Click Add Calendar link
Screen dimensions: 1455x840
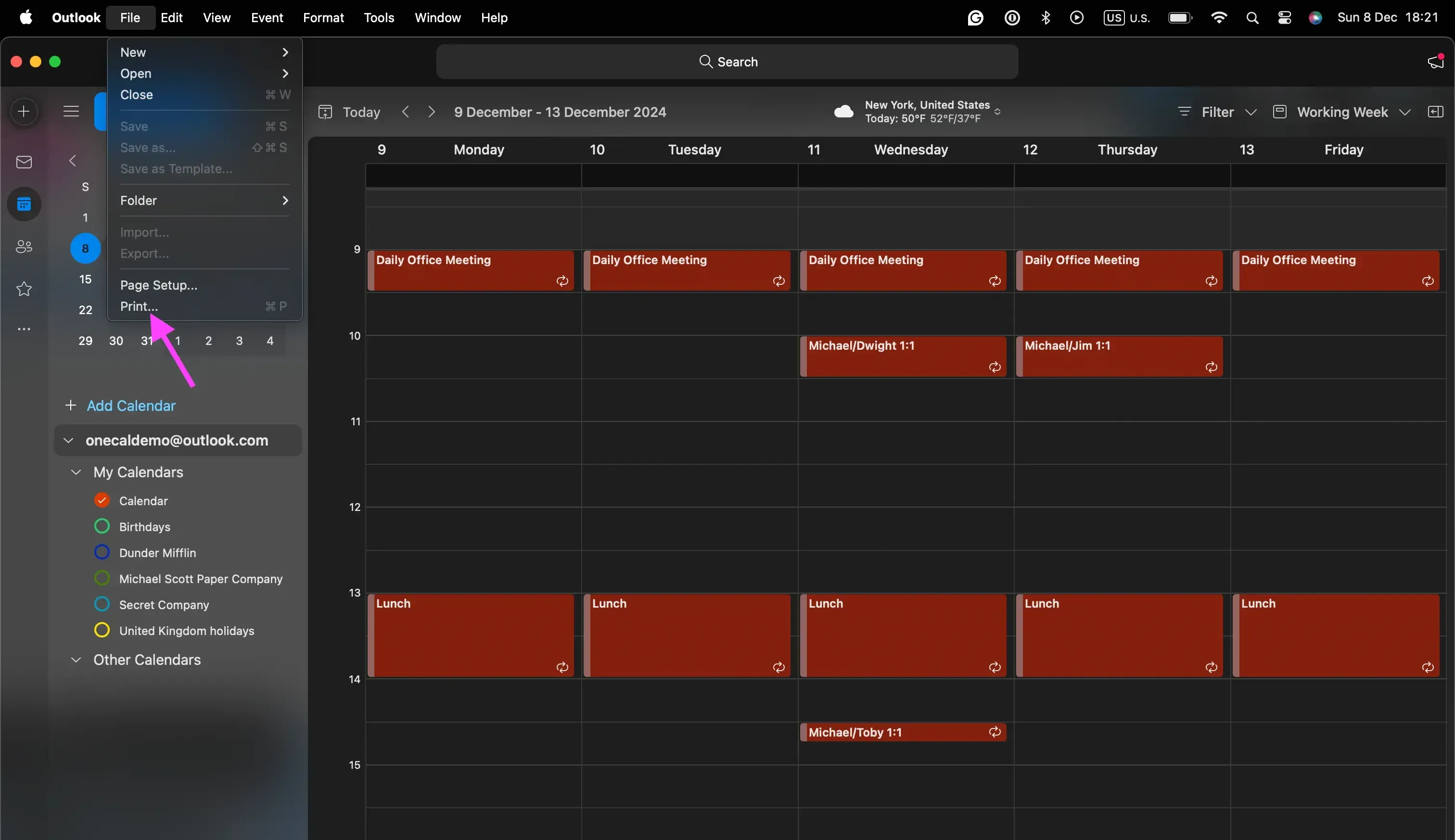[131, 406]
